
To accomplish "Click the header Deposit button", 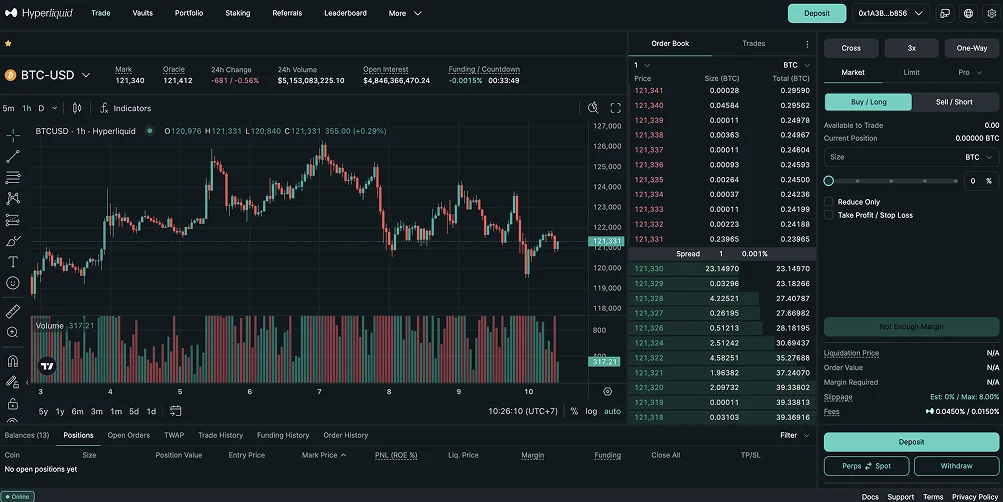I will point(817,13).
